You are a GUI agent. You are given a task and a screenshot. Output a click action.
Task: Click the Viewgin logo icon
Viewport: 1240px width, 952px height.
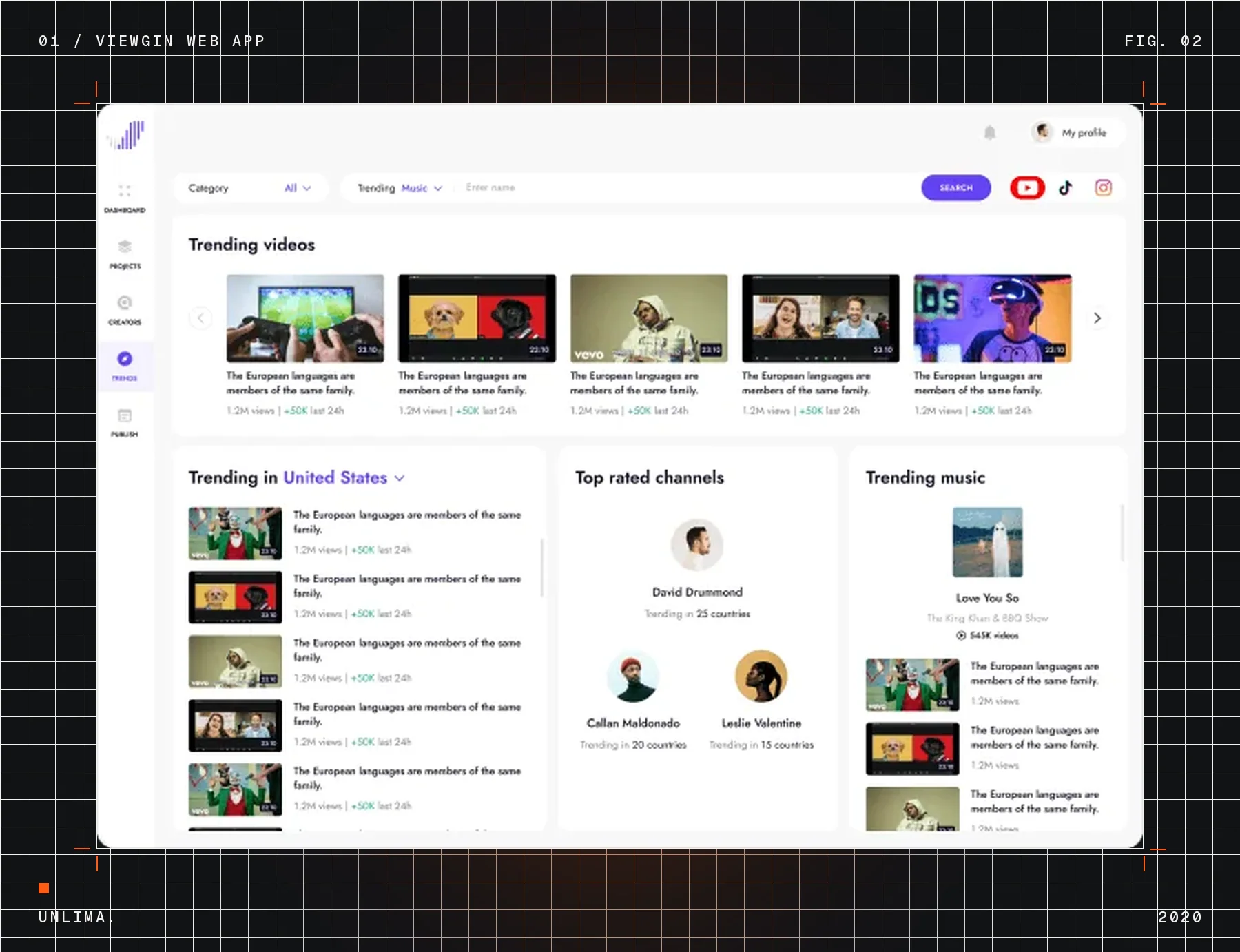[126, 135]
